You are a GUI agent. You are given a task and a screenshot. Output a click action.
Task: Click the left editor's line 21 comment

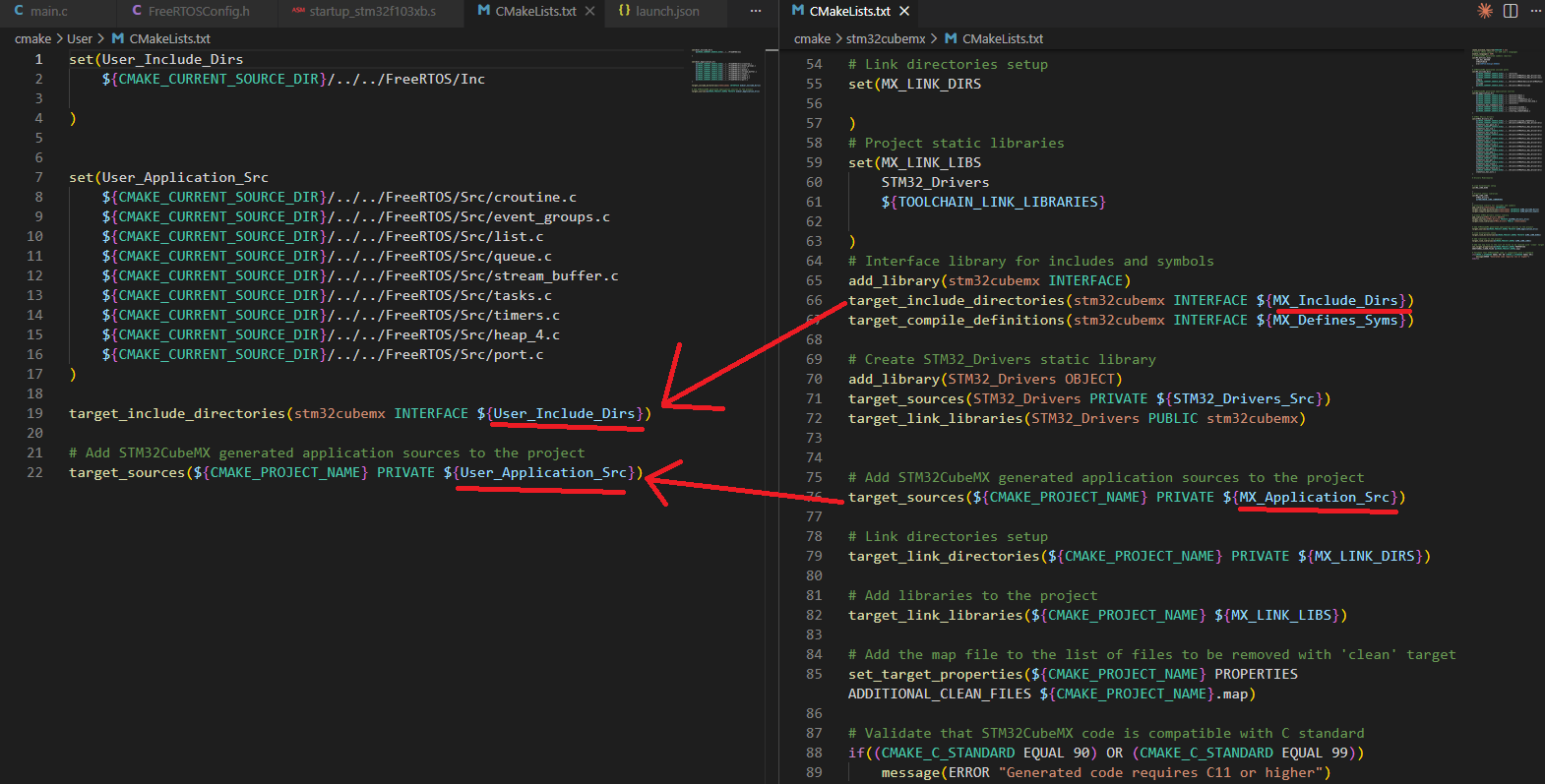[327, 452]
